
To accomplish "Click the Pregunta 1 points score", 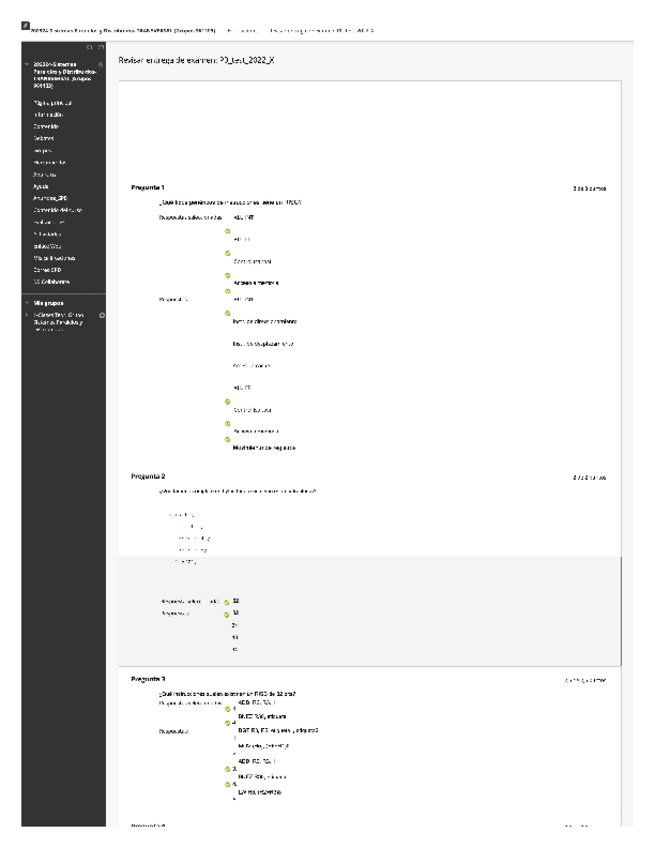I will tap(589, 189).
